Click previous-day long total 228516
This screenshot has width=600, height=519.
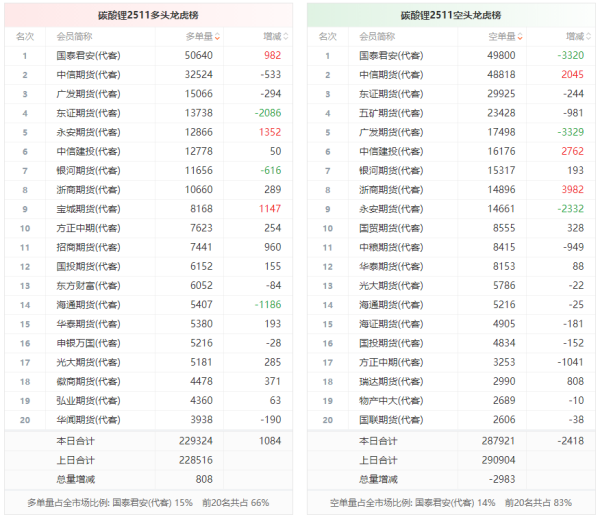pyautogui.click(x=196, y=460)
